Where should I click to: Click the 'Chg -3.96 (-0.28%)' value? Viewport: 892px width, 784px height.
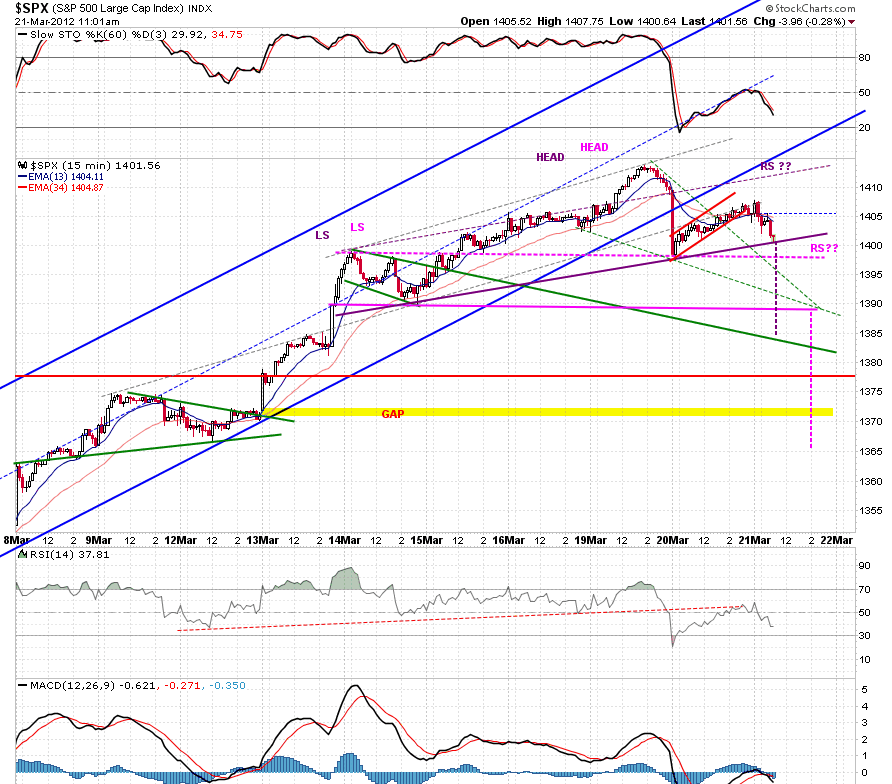pos(799,21)
